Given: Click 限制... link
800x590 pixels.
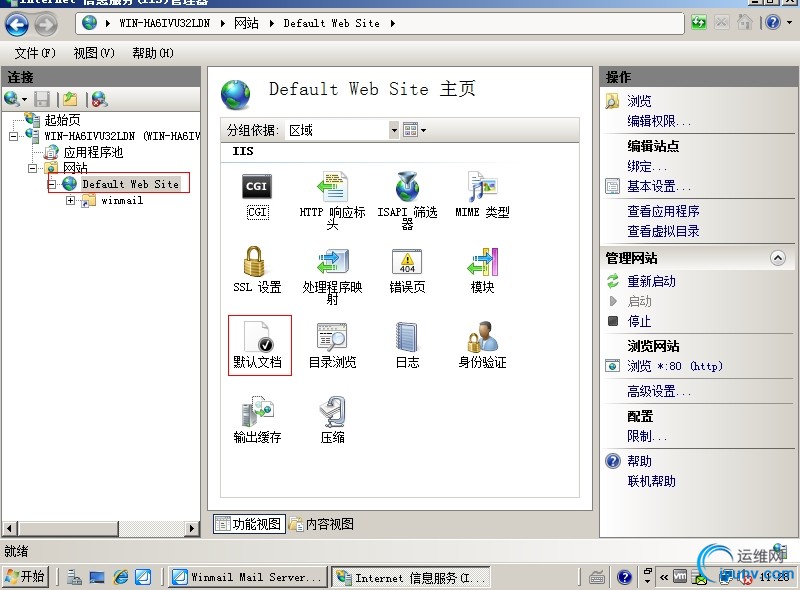Looking at the screenshot, I should tap(646, 436).
